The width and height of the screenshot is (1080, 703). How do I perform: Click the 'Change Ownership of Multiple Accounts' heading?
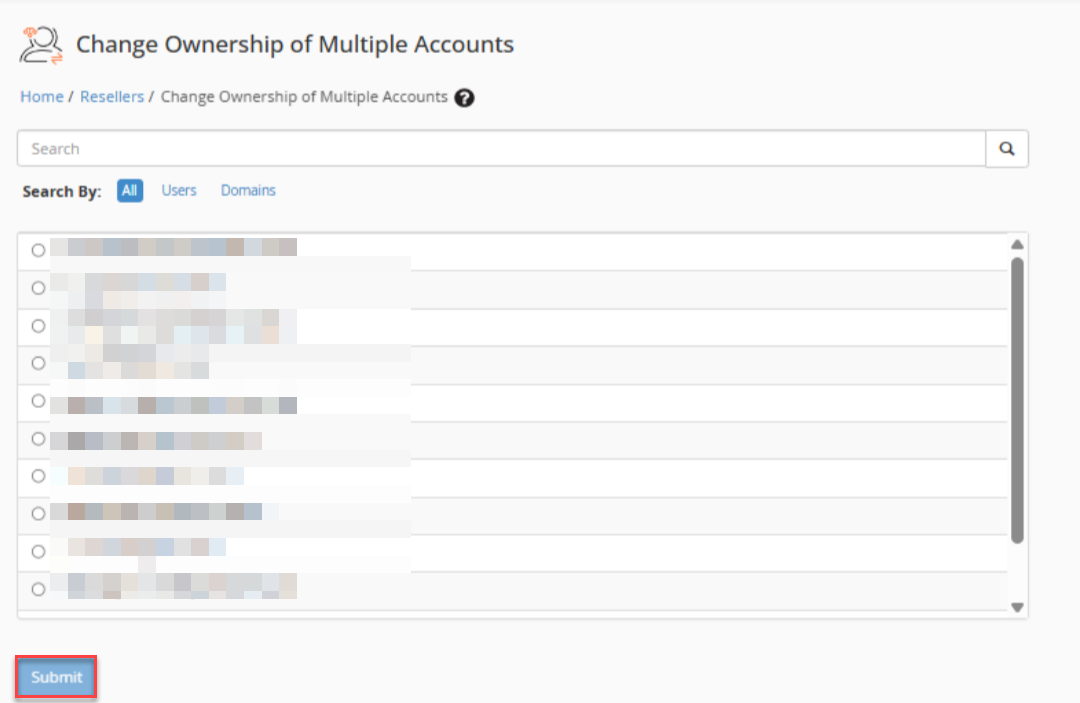(x=295, y=45)
